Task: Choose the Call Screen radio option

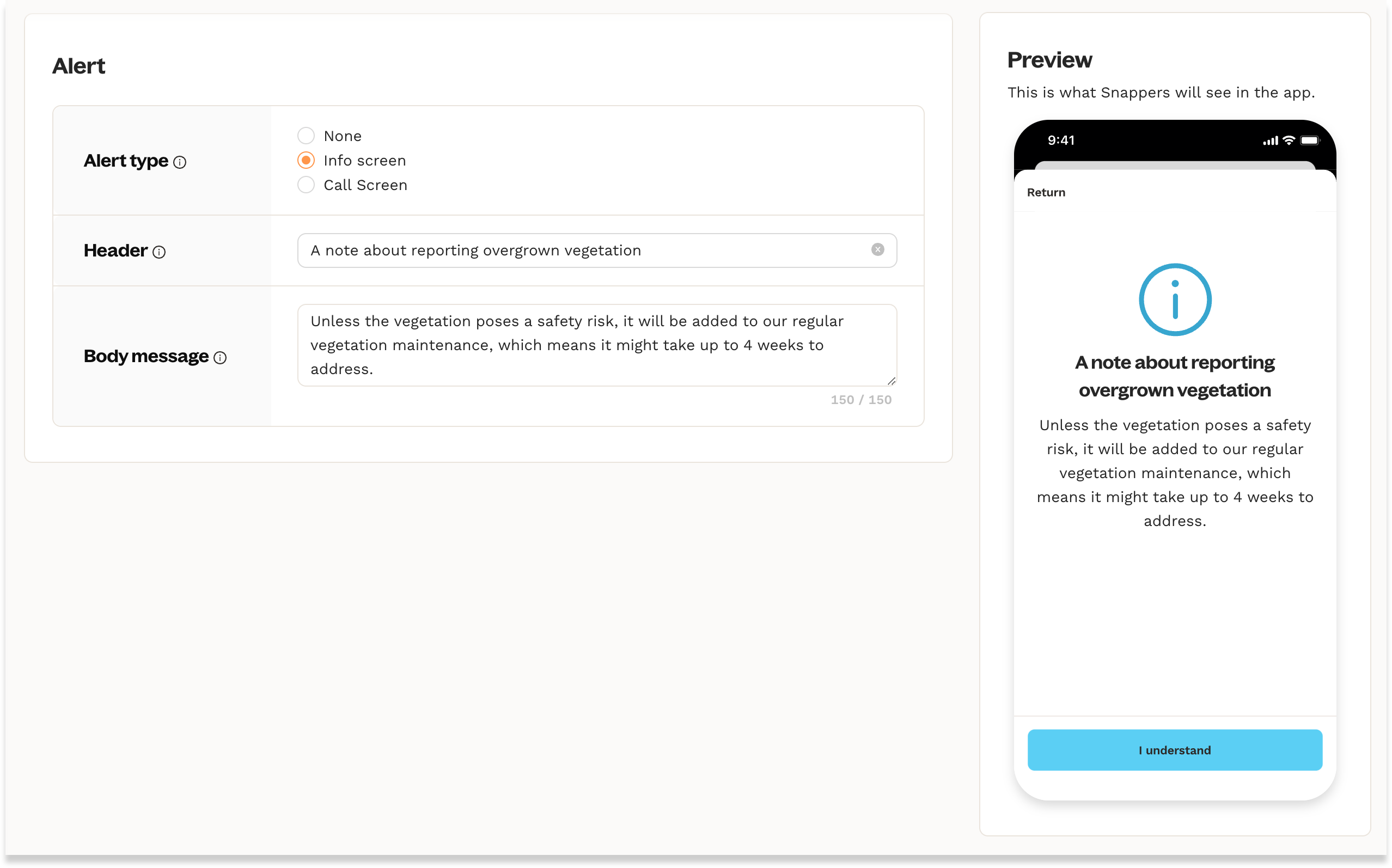Action: pos(306,185)
